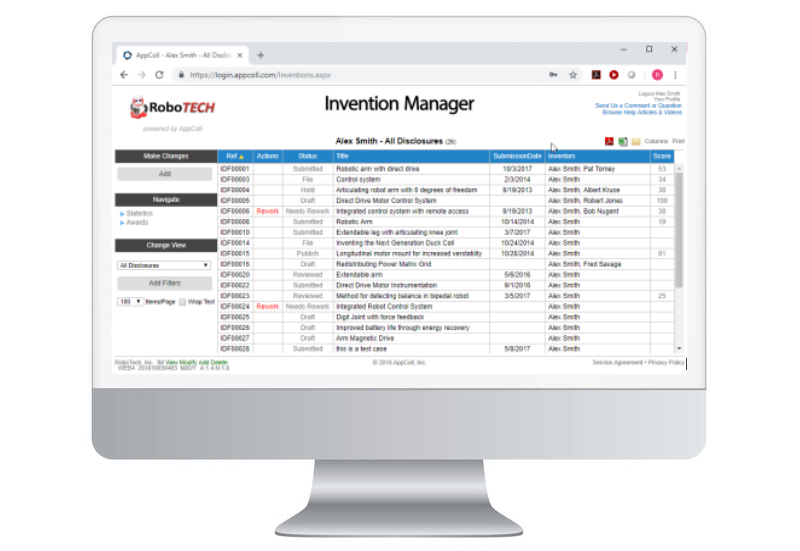
Task: Click the green Excel export icon
Action: pyautogui.click(x=622, y=142)
